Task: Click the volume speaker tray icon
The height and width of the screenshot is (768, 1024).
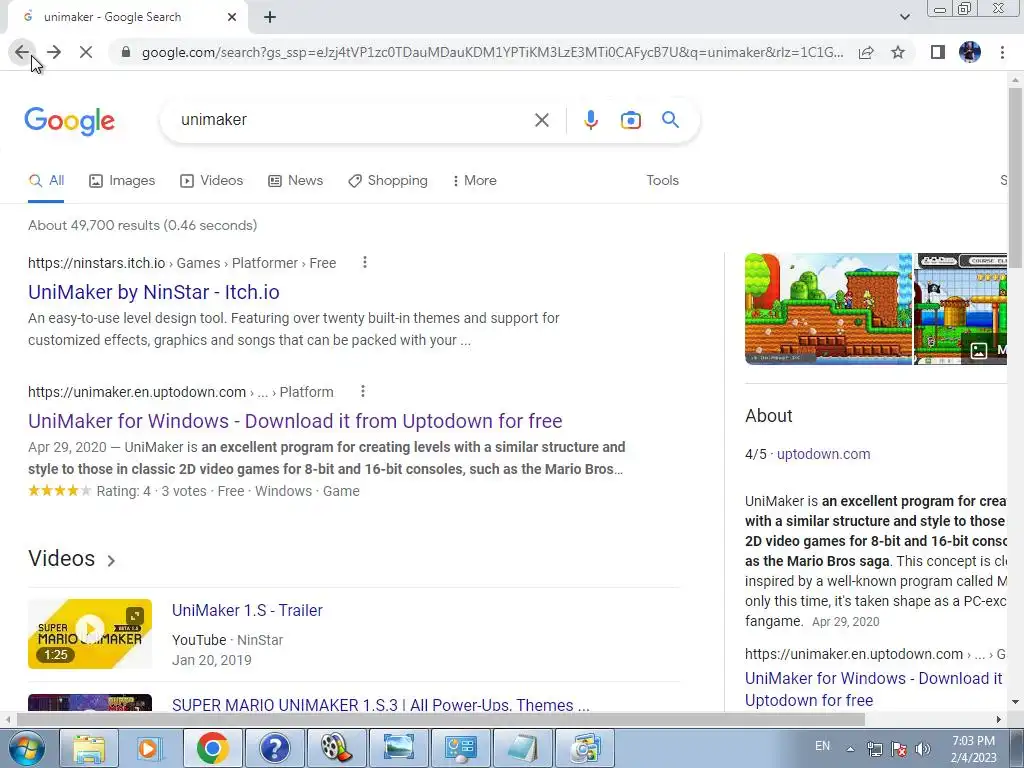Action: tap(923, 749)
